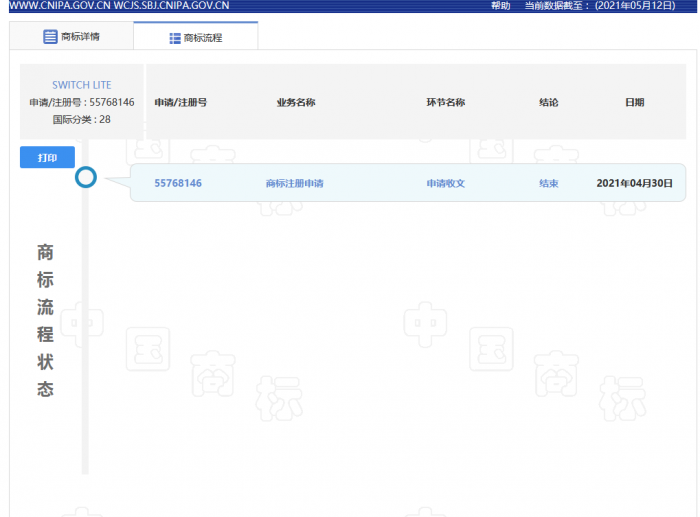The height and width of the screenshot is (517, 700).
Task: Click the document icon beside 商标详情
Action: pos(50,37)
